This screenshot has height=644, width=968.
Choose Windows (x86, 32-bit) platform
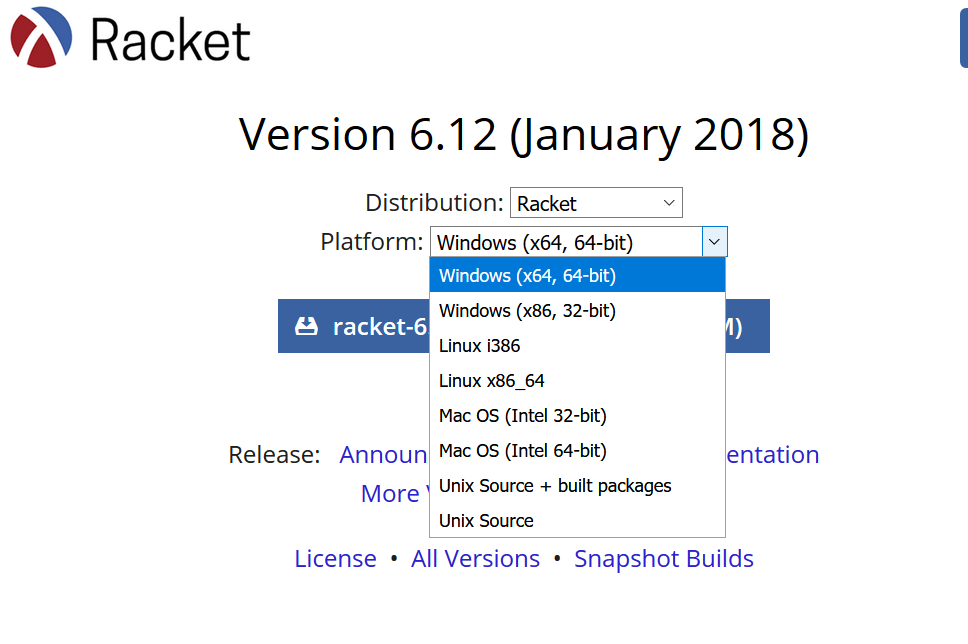pyautogui.click(x=527, y=310)
